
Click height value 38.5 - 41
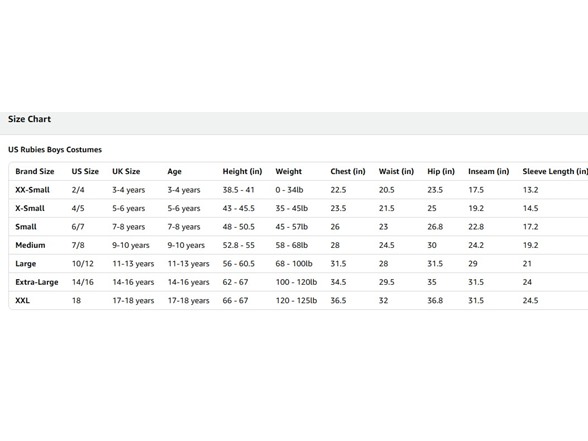coord(238,190)
